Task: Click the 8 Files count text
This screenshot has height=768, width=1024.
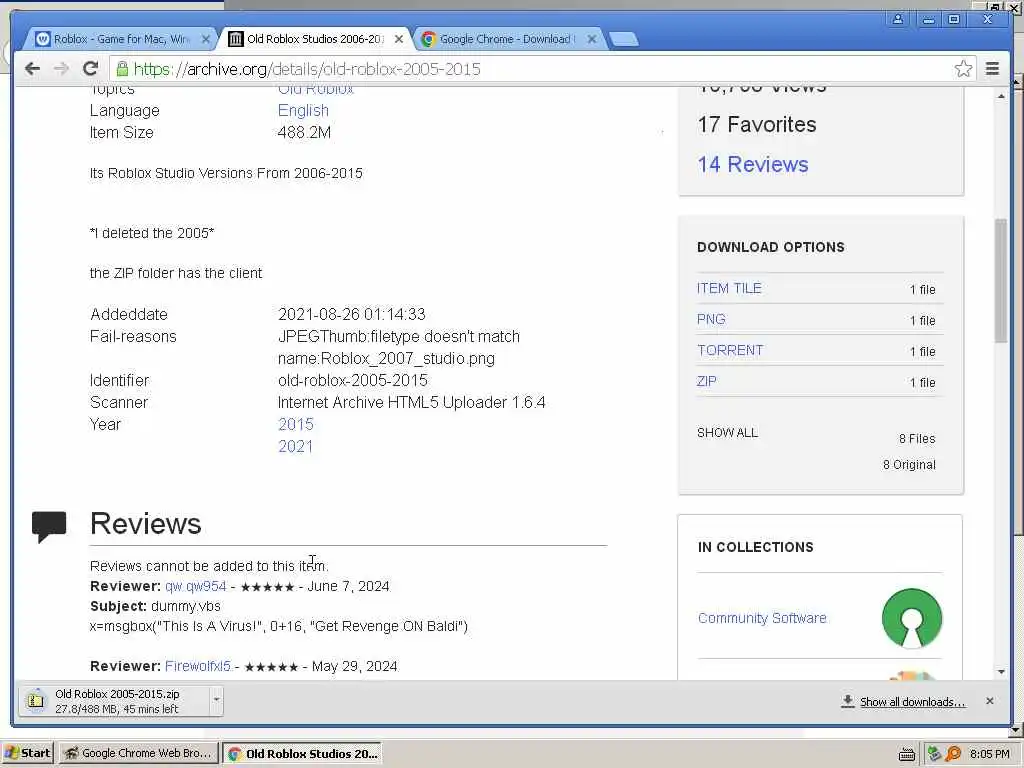Action: click(917, 439)
